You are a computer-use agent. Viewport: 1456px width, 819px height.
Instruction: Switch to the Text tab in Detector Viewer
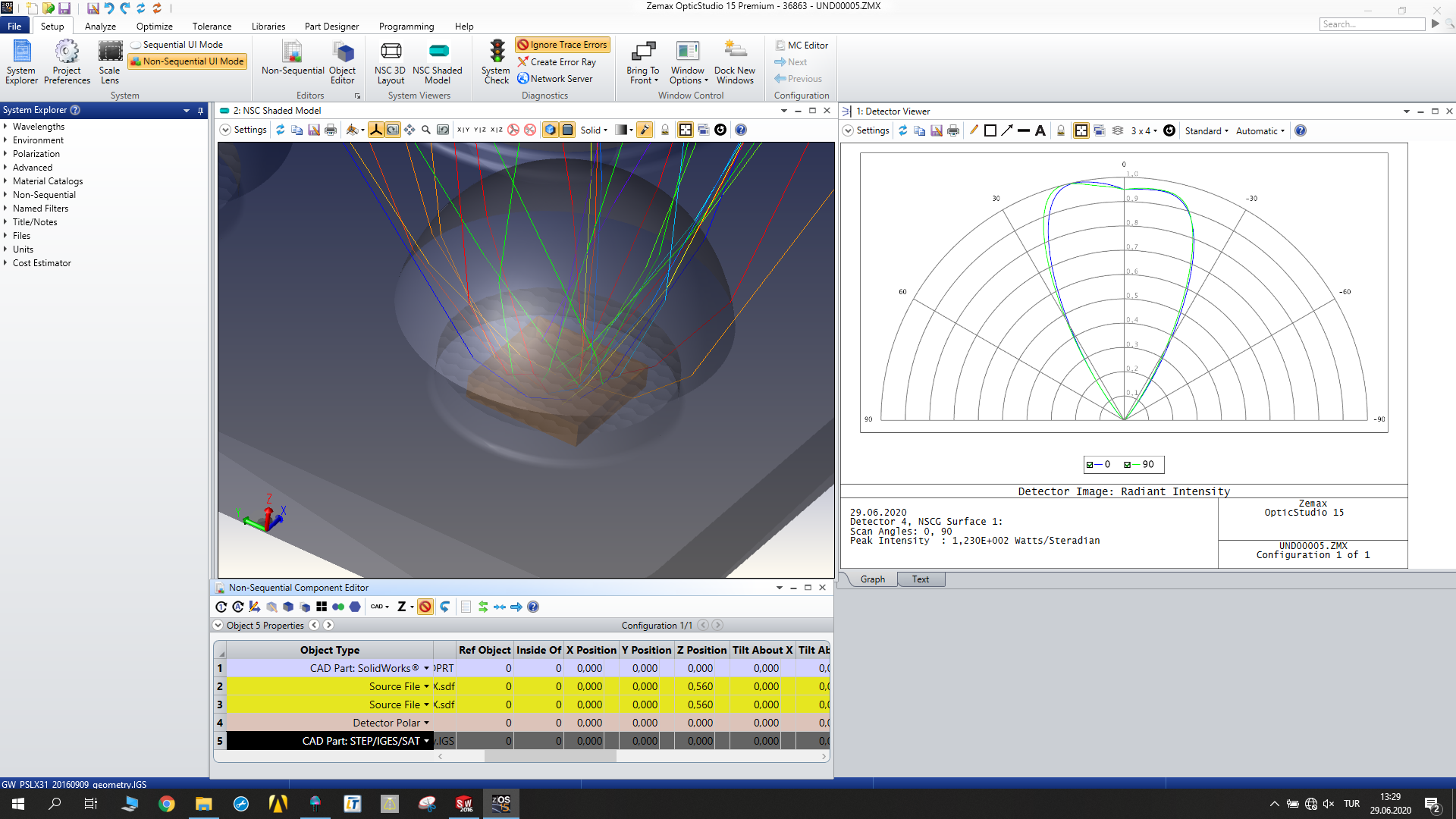920,579
